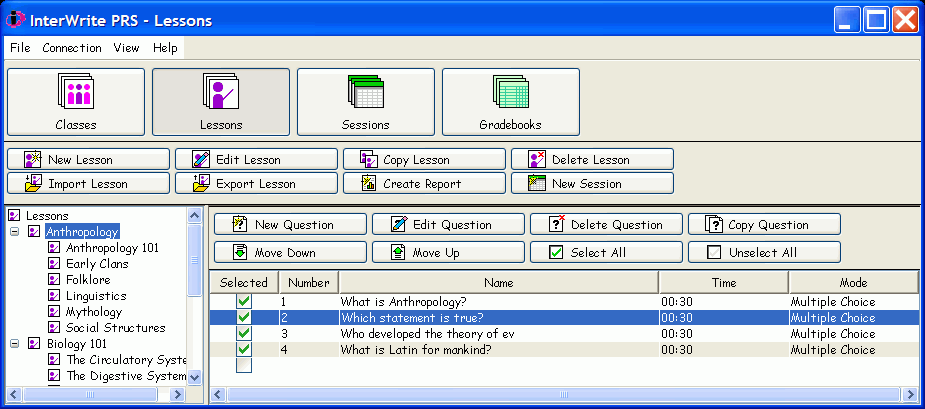Click the Move Down arrow icon
Image resolution: width=925 pixels, height=409 pixels.
(240, 252)
